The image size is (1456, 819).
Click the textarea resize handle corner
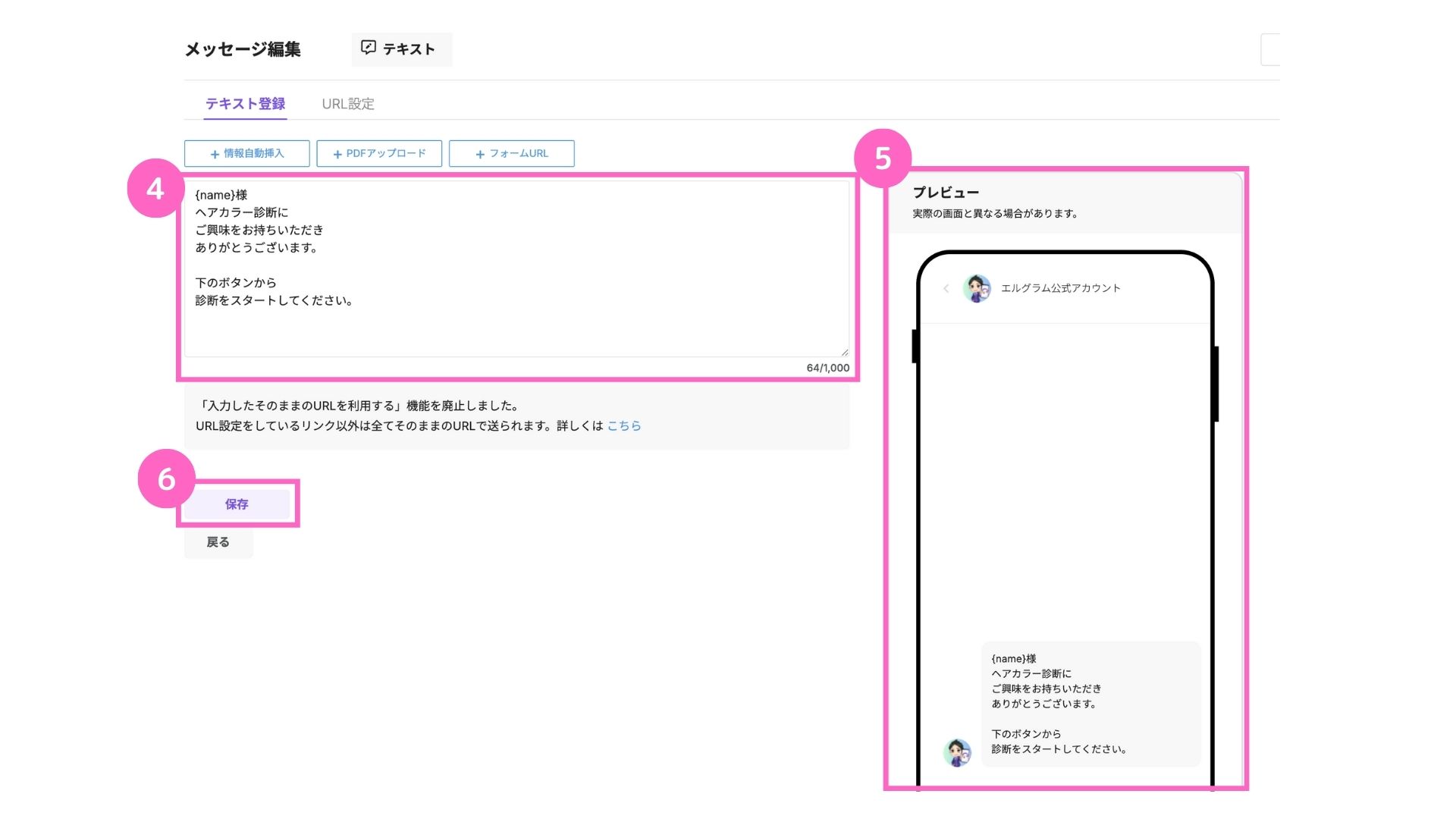[844, 352]
